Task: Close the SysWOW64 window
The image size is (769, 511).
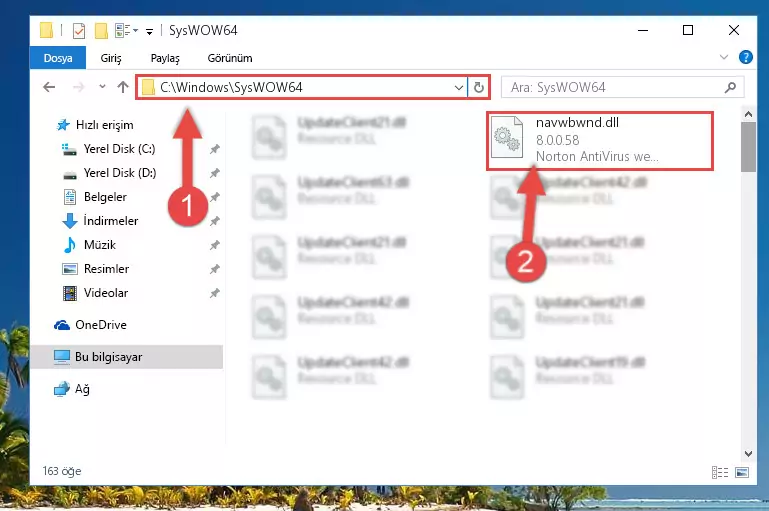Action: click(x=734, y=30)
